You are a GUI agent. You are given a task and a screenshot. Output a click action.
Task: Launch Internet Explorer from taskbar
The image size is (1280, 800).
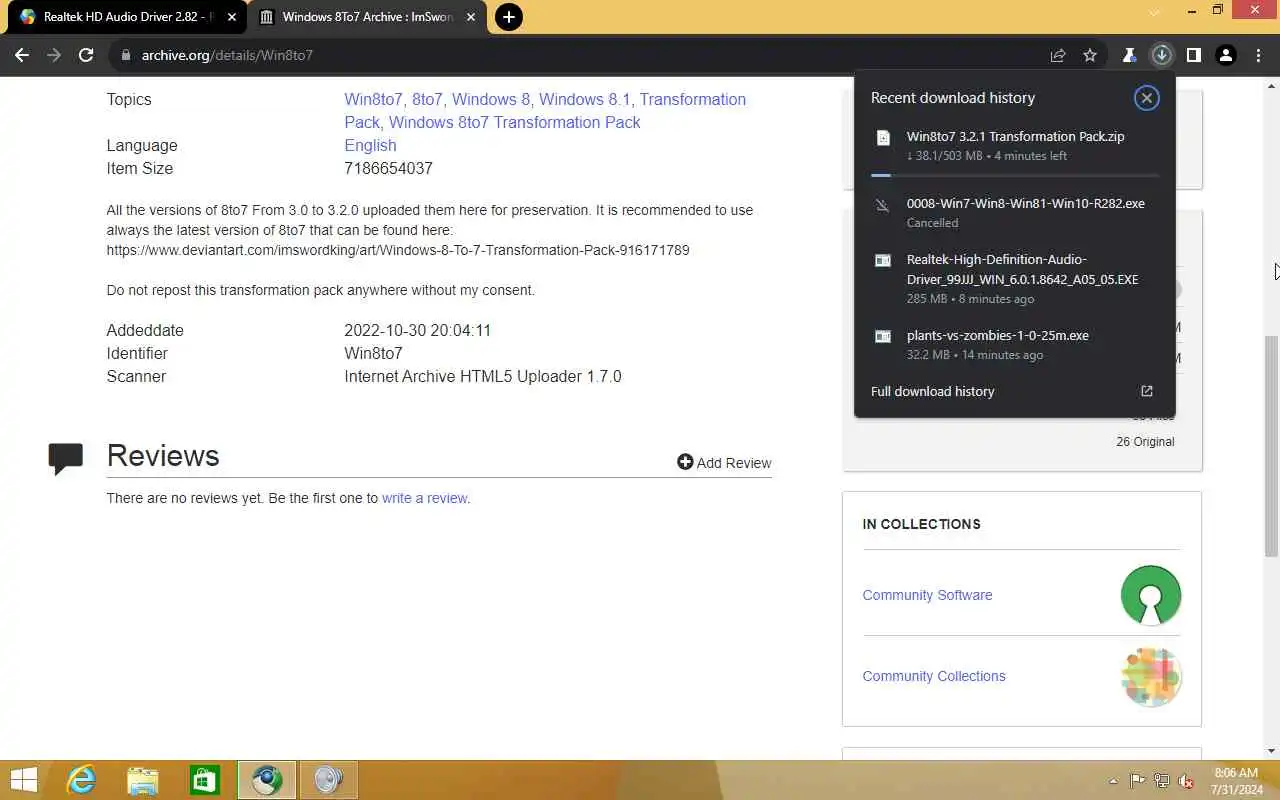tap(81, 780)
